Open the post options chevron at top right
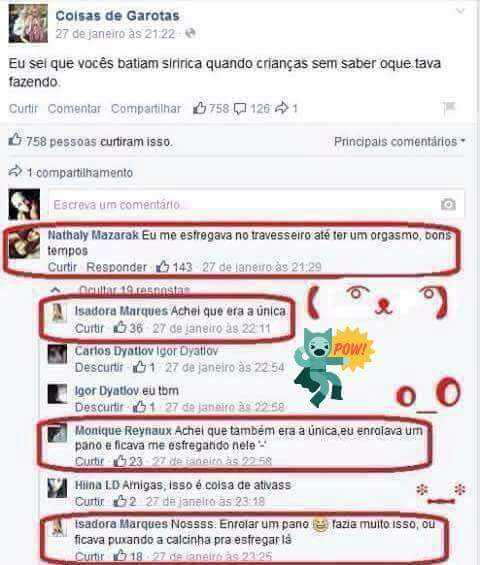Image resolution: width=480 pixels, height=565 pixels. tap(460, 11)
